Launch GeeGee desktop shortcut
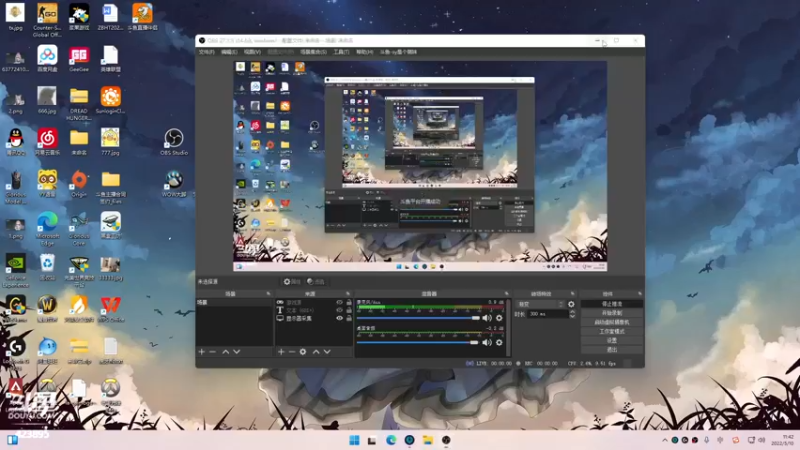This screenshot has width=800, height=450. [79, 58]
